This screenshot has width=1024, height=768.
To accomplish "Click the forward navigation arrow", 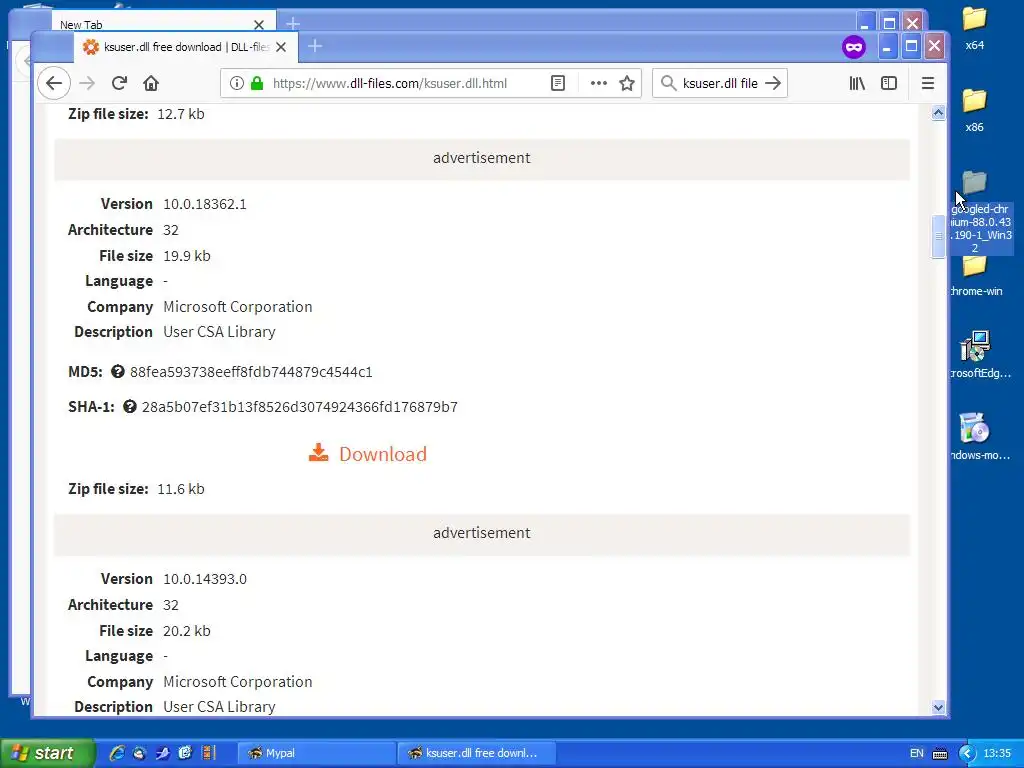I will tap(87, 83).
